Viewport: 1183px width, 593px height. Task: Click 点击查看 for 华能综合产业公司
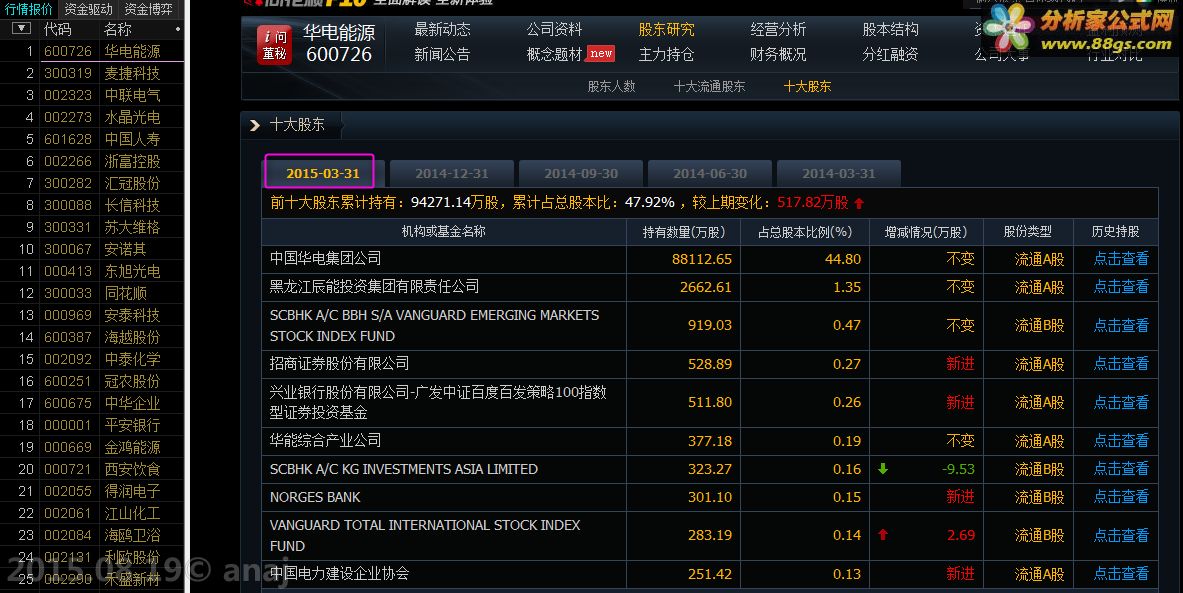(1121, 441)
